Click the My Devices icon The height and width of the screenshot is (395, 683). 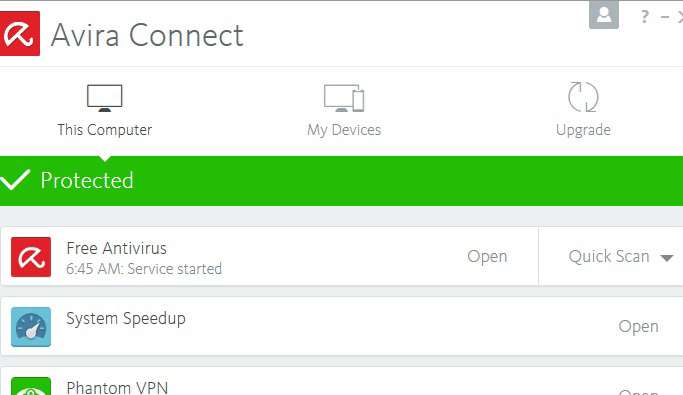point(344,98)
